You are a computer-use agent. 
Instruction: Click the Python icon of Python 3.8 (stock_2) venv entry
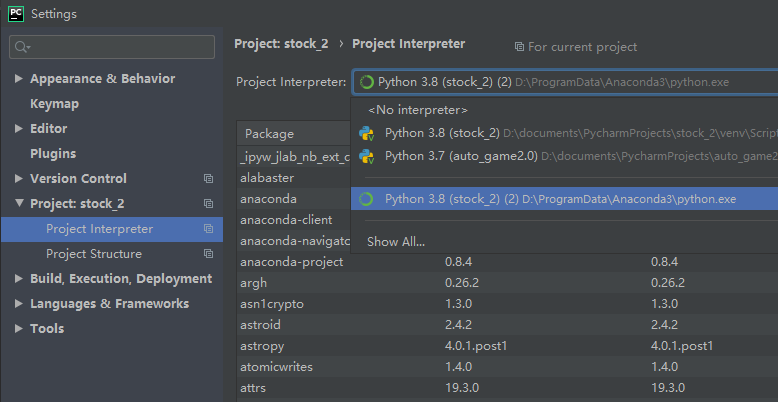[x=367, y=133]
